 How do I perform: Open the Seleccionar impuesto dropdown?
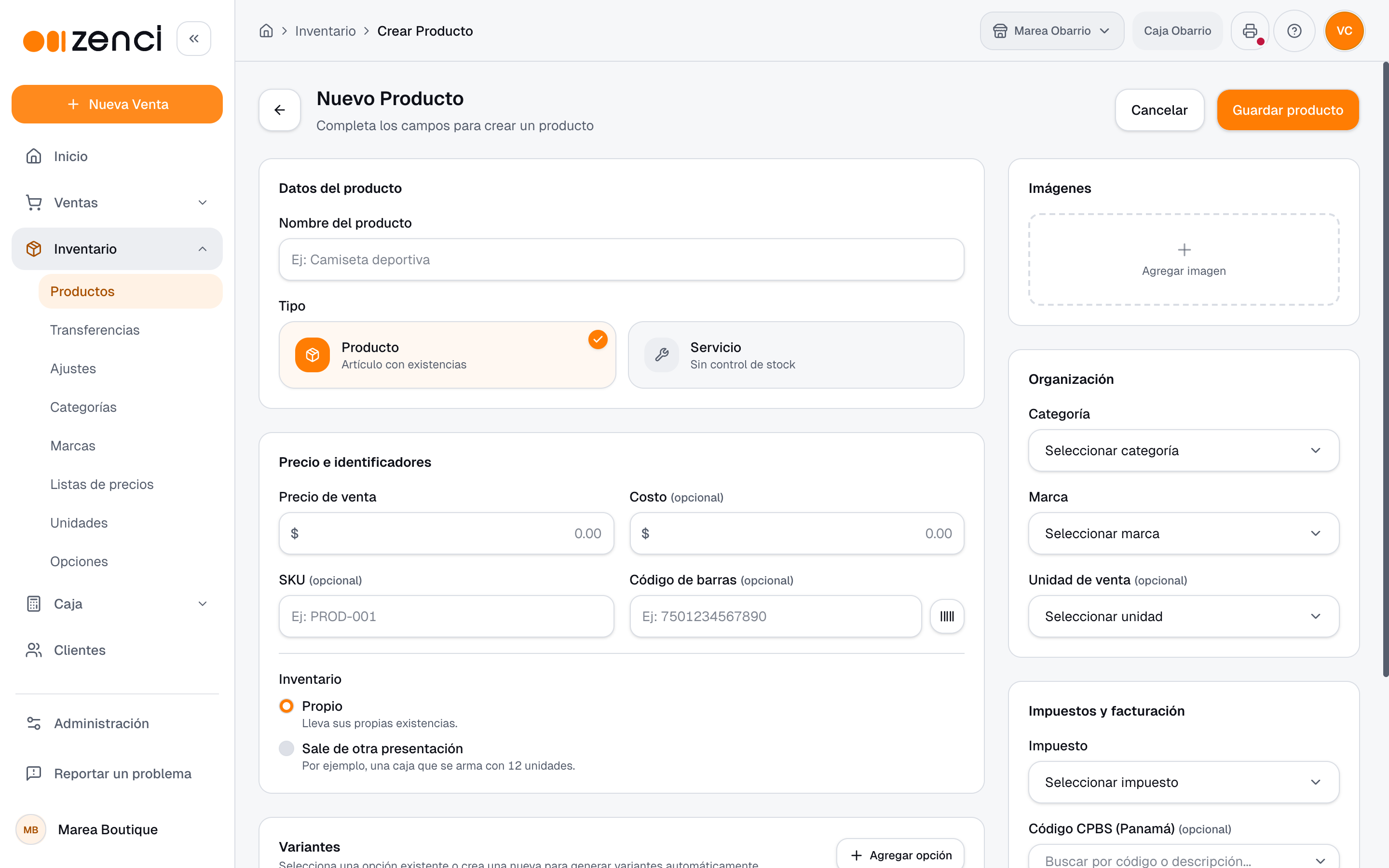1184,782
